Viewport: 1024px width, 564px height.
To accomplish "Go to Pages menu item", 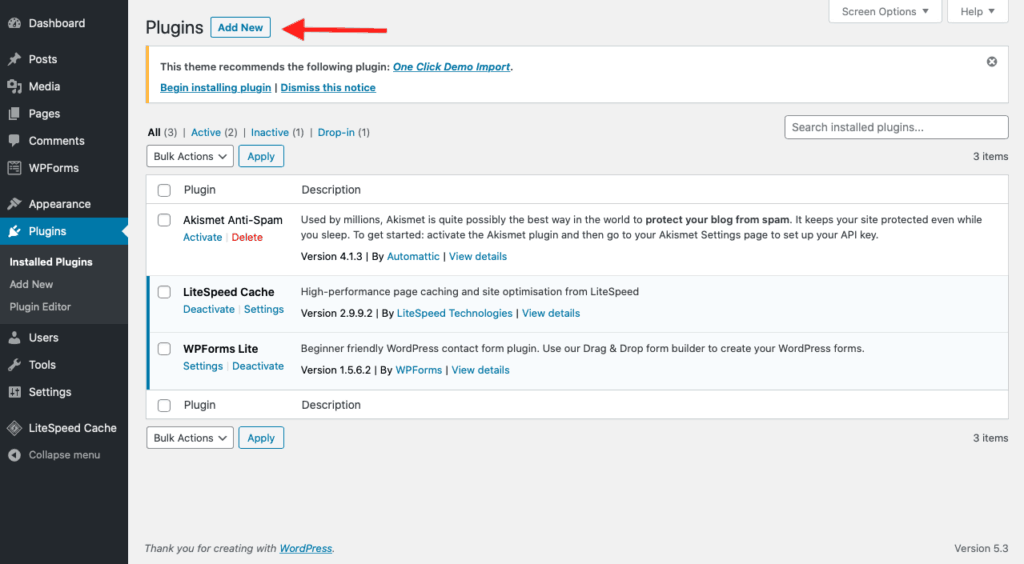I will tap(44, 114).
